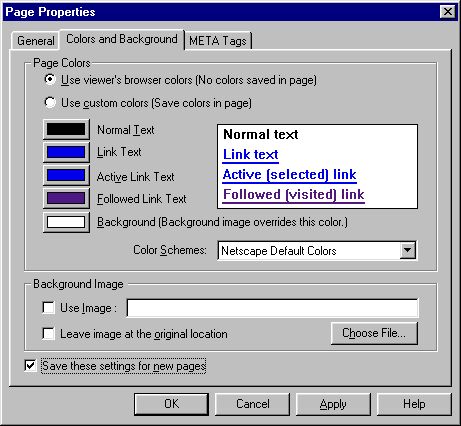Open the META Tags tab
The height and width of the screenshot is (426, 461).
click(x=218, y=41)
